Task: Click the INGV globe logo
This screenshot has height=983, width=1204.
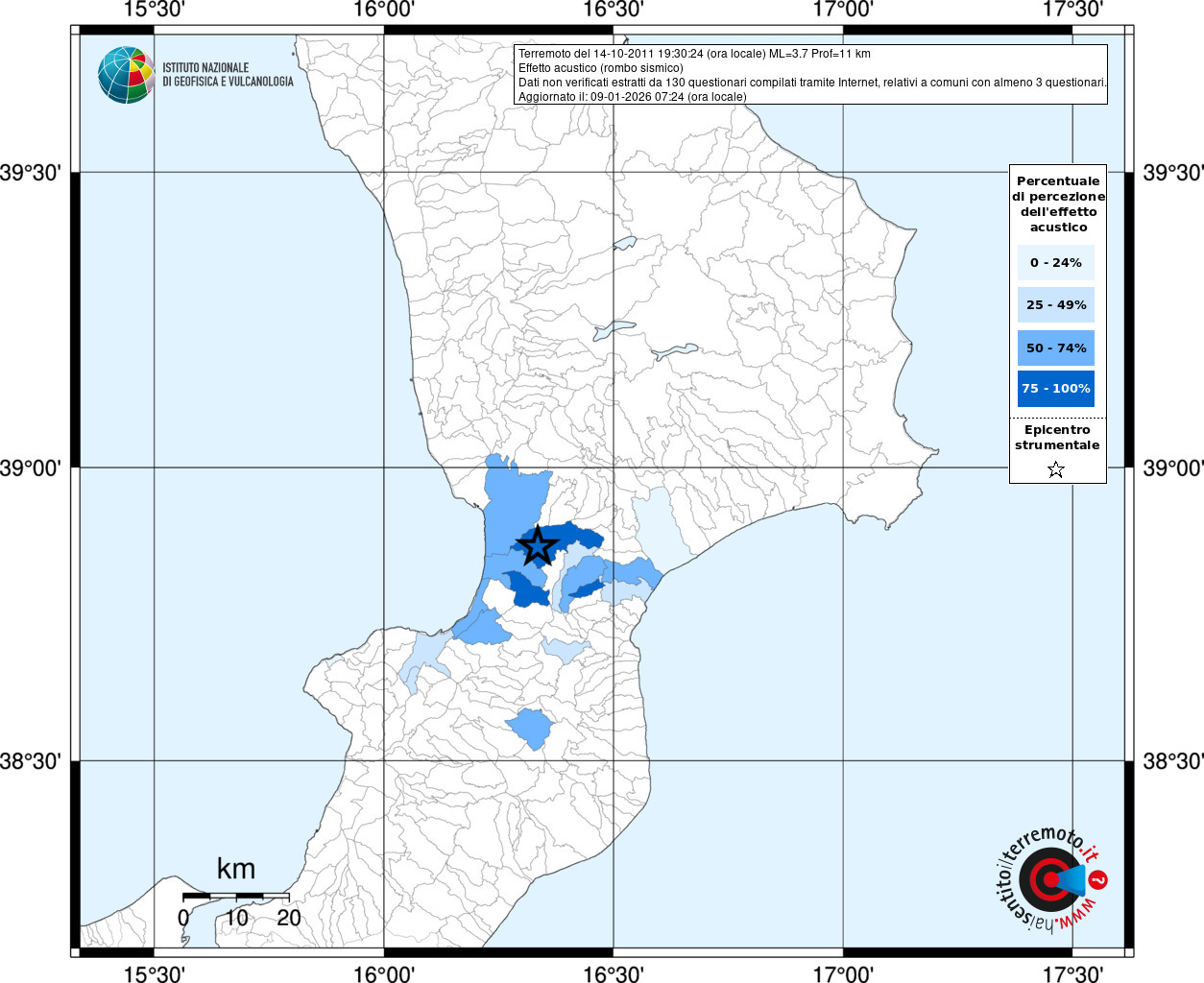Action: [126, 75]
